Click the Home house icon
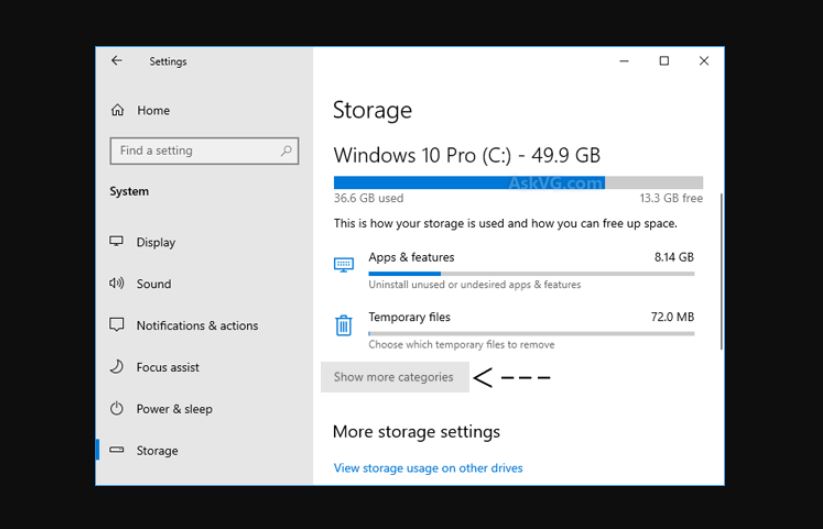Image resolution: width=823 pixels, height=529 pixels. click(x=118, y=110)
